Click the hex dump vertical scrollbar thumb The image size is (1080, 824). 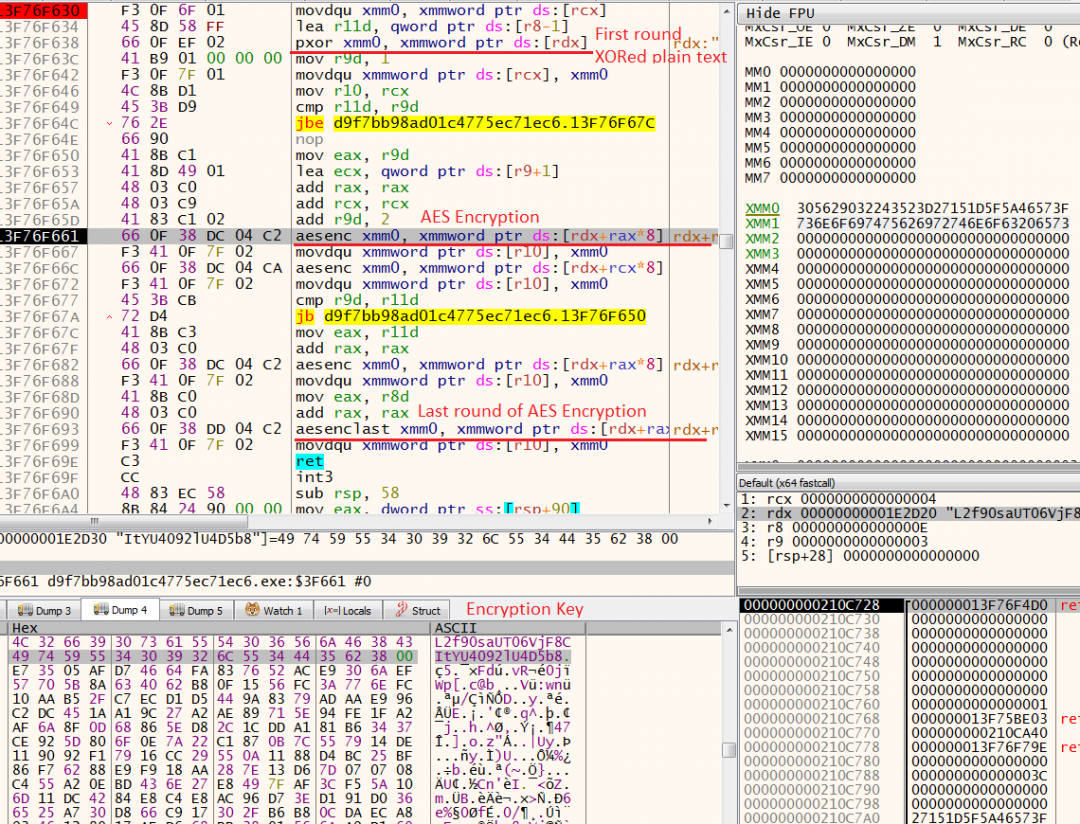(726, 749)
